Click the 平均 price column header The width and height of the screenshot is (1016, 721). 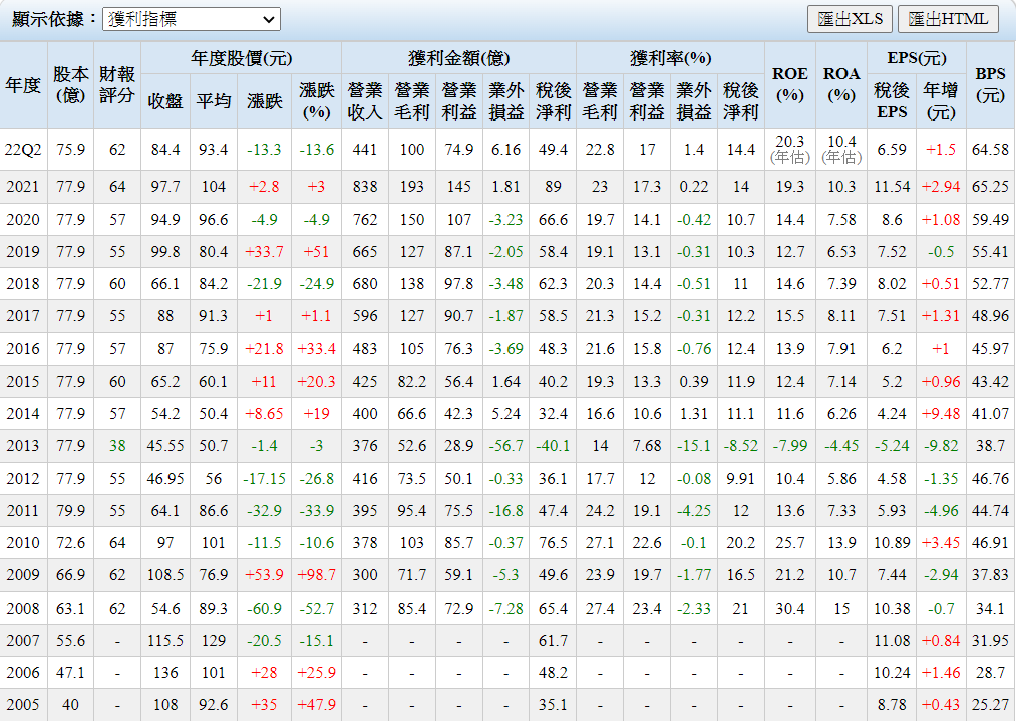click(213, 100)
